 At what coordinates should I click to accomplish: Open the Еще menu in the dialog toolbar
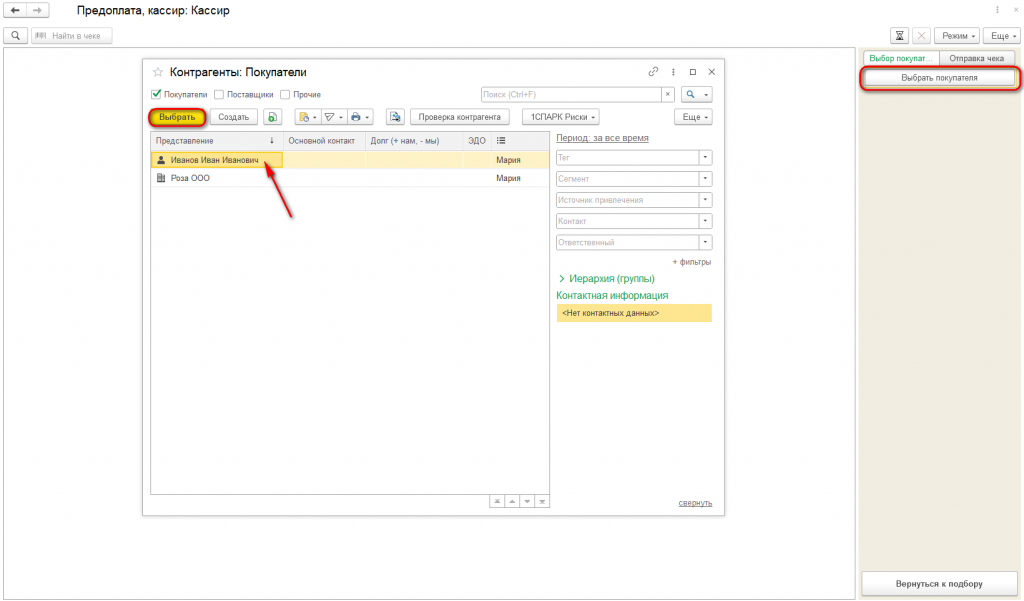(x=693, y=118)
